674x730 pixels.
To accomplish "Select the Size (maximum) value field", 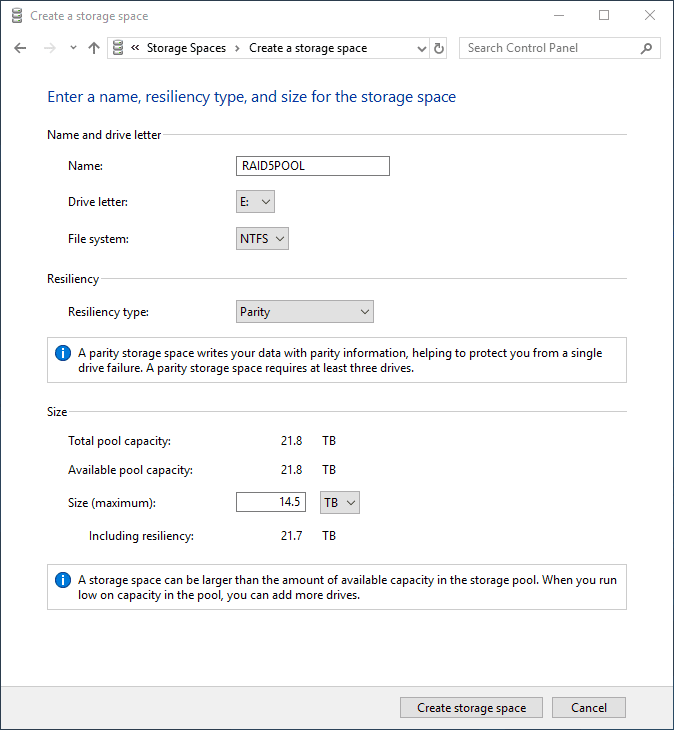I will (x=270, y=502).
